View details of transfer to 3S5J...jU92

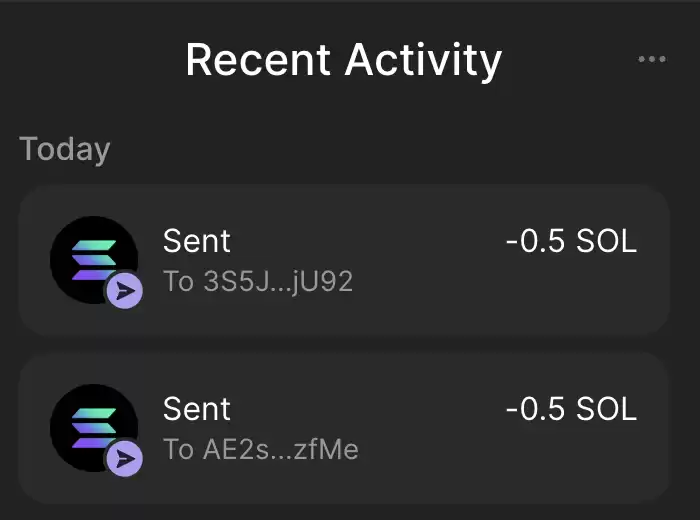point(344,260)
